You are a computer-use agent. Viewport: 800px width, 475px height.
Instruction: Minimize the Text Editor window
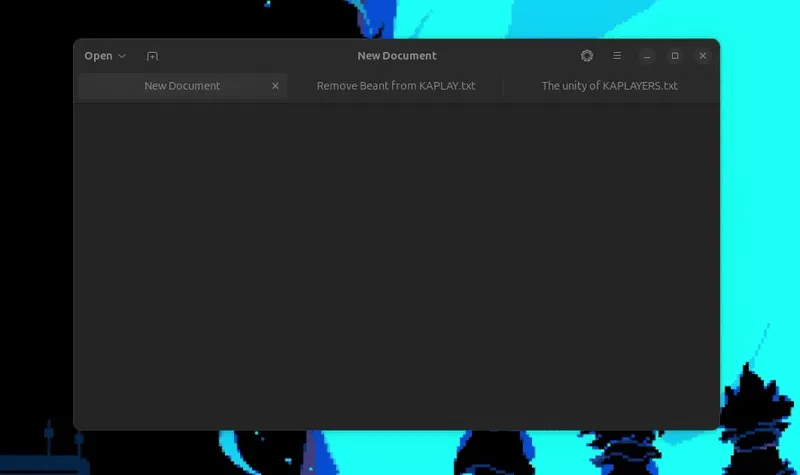coord(647,56)
